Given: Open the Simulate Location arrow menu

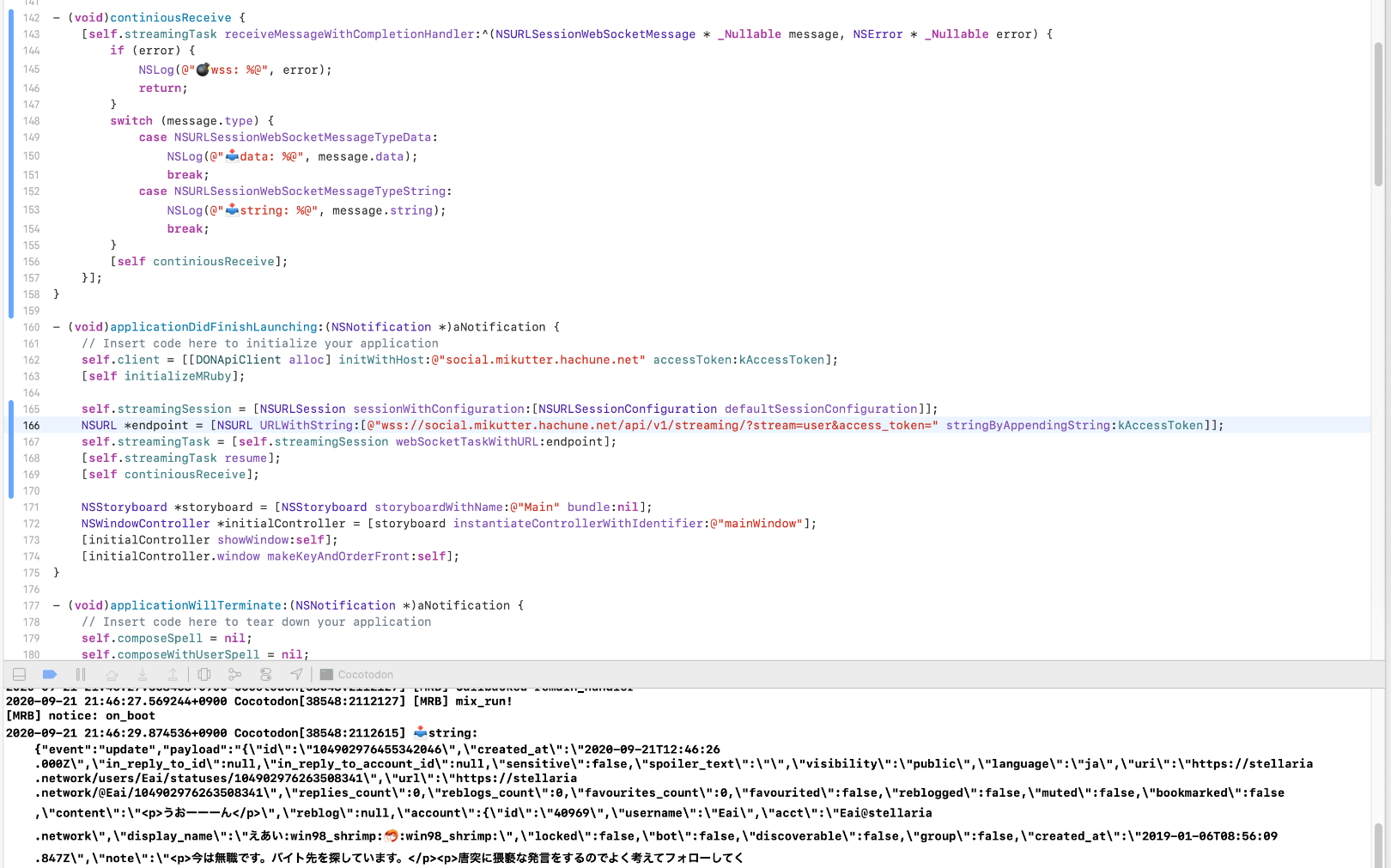Looking at the screenshot, I should pyautogui.click(x=296, y=675).
